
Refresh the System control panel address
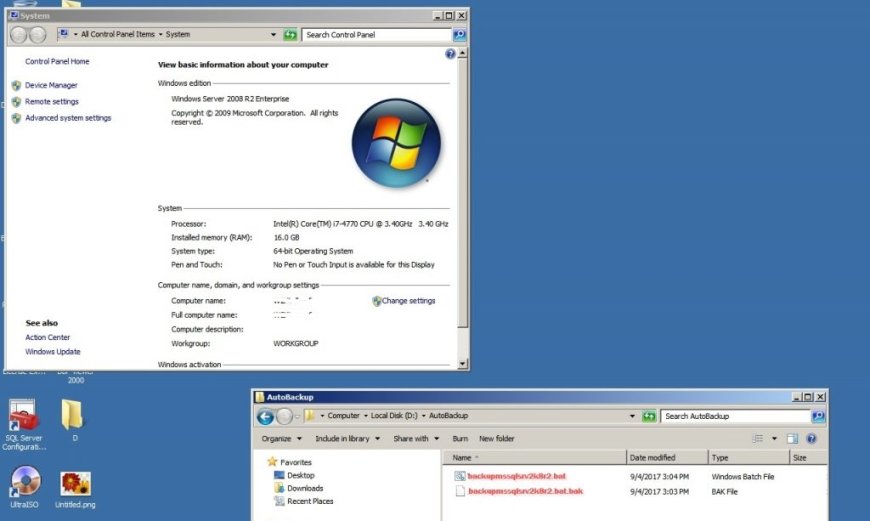pyautogui.click(x=290, y=35)
